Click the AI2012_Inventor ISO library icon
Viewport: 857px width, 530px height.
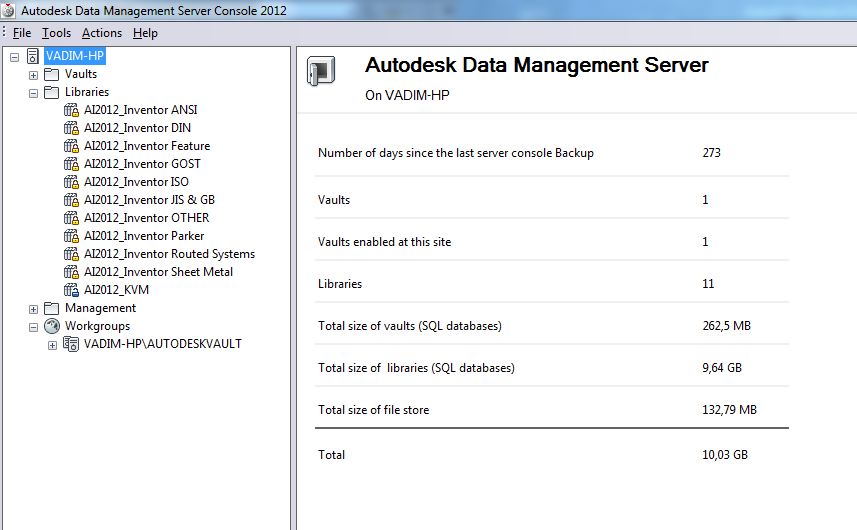[71, 182]
